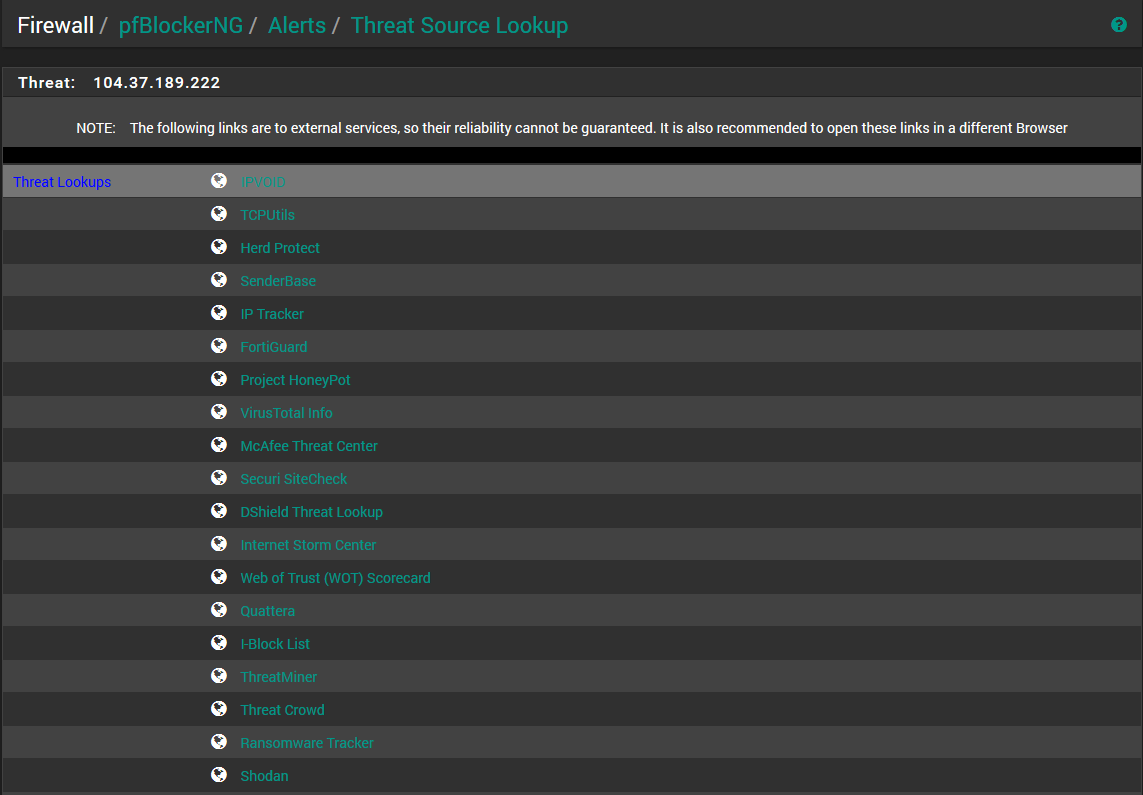Image resolution: width=1143 pixels, height=795 pixels.
Task: Click globe icon beside IPVOID
Action: (x=219, y=181)
